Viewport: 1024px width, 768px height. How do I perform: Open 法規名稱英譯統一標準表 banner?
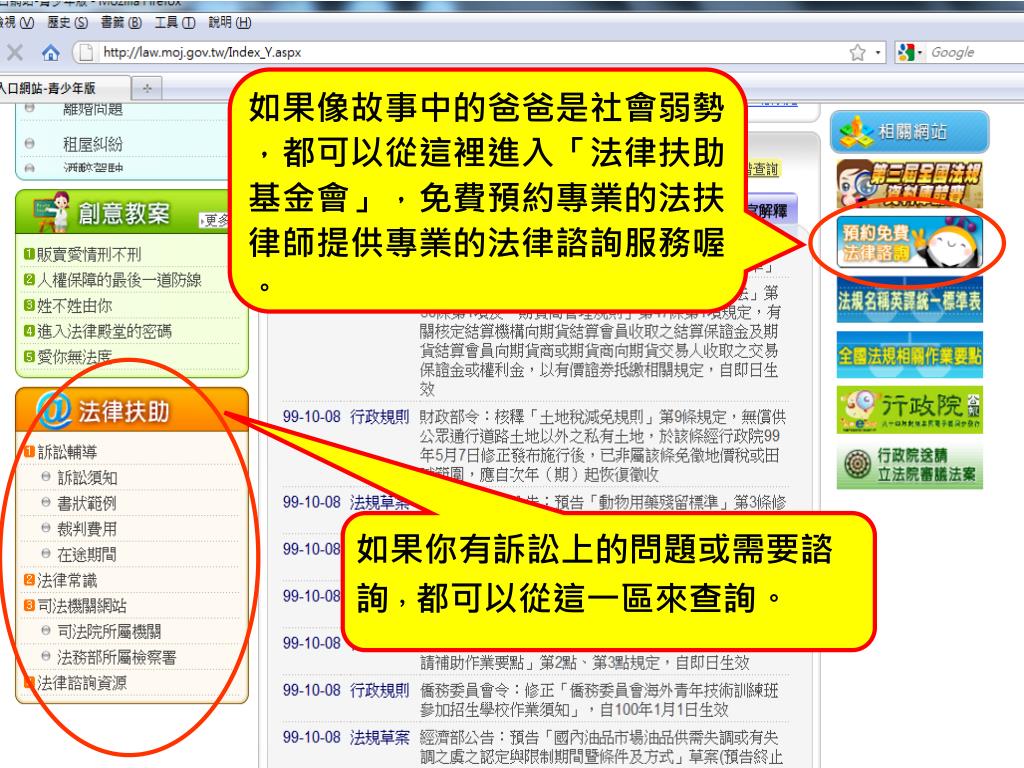pyautogui.click(x=910, y=300)
